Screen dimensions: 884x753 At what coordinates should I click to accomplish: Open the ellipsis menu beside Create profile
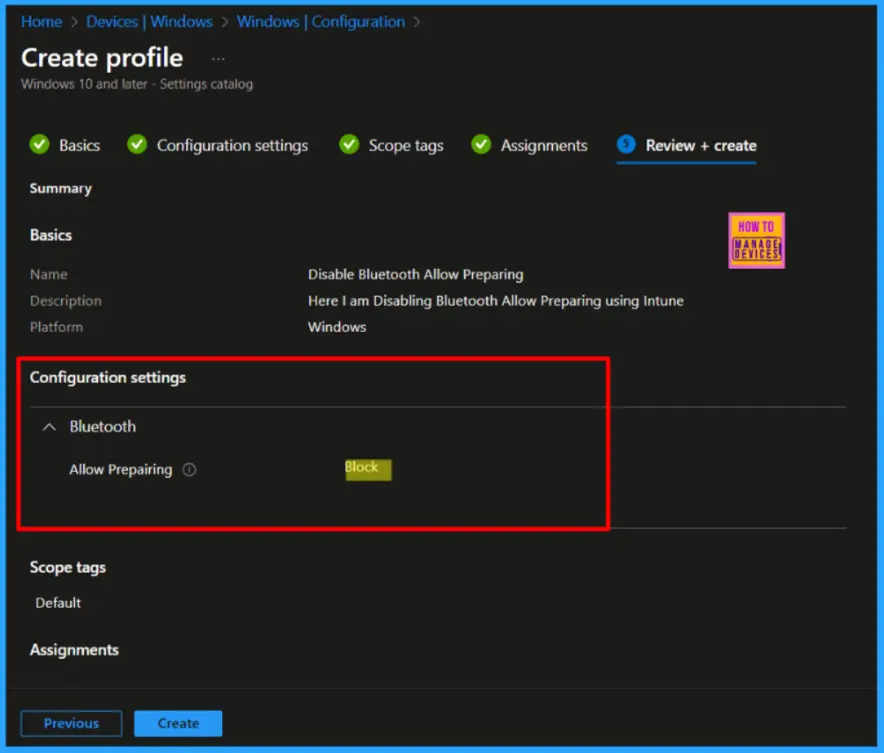click(218, 59)
